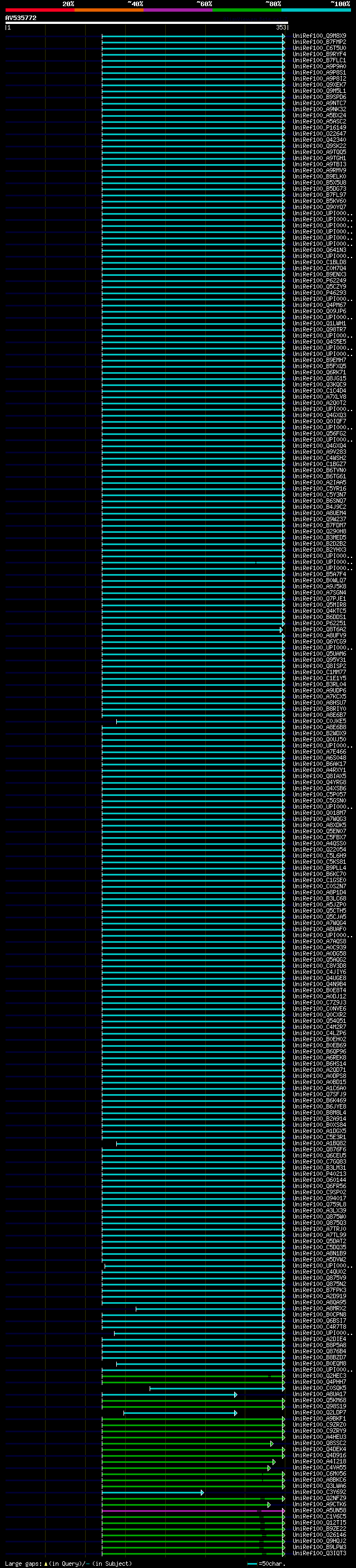Select label UniRef100_A9P8S1

(x=319, y=72)
